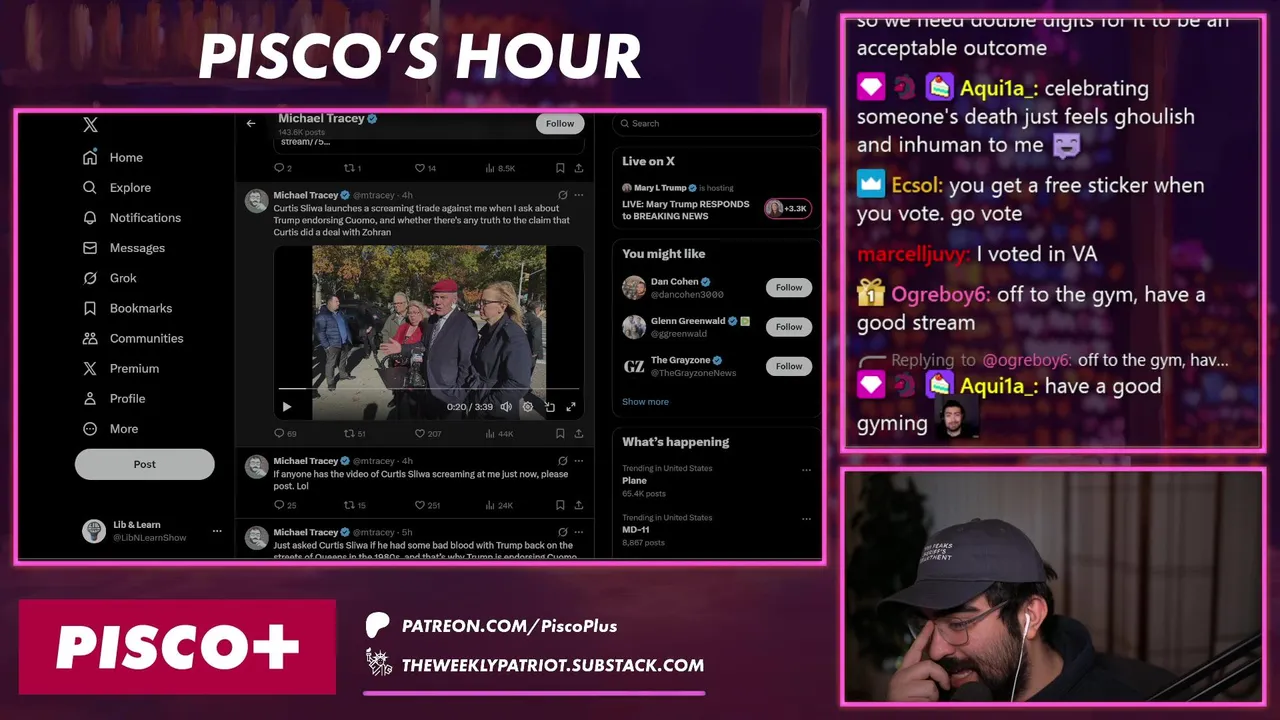1280x720 pixels.
Task: Open Lib & Learn account options dots
Action: point(217,531)
